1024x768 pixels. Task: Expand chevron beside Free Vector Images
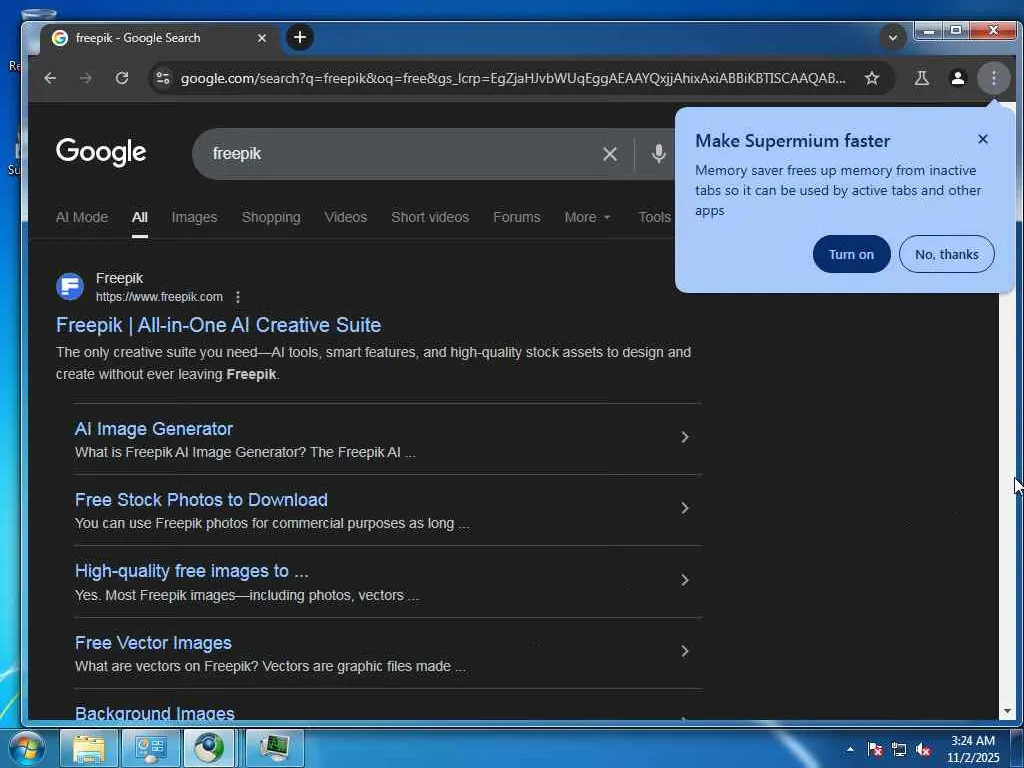[x=684, y=651]
